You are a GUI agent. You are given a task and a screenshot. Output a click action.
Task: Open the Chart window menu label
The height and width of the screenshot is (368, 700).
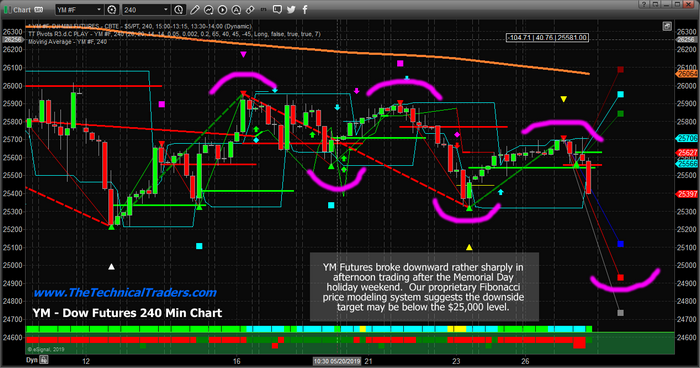[x=22, y=9]
